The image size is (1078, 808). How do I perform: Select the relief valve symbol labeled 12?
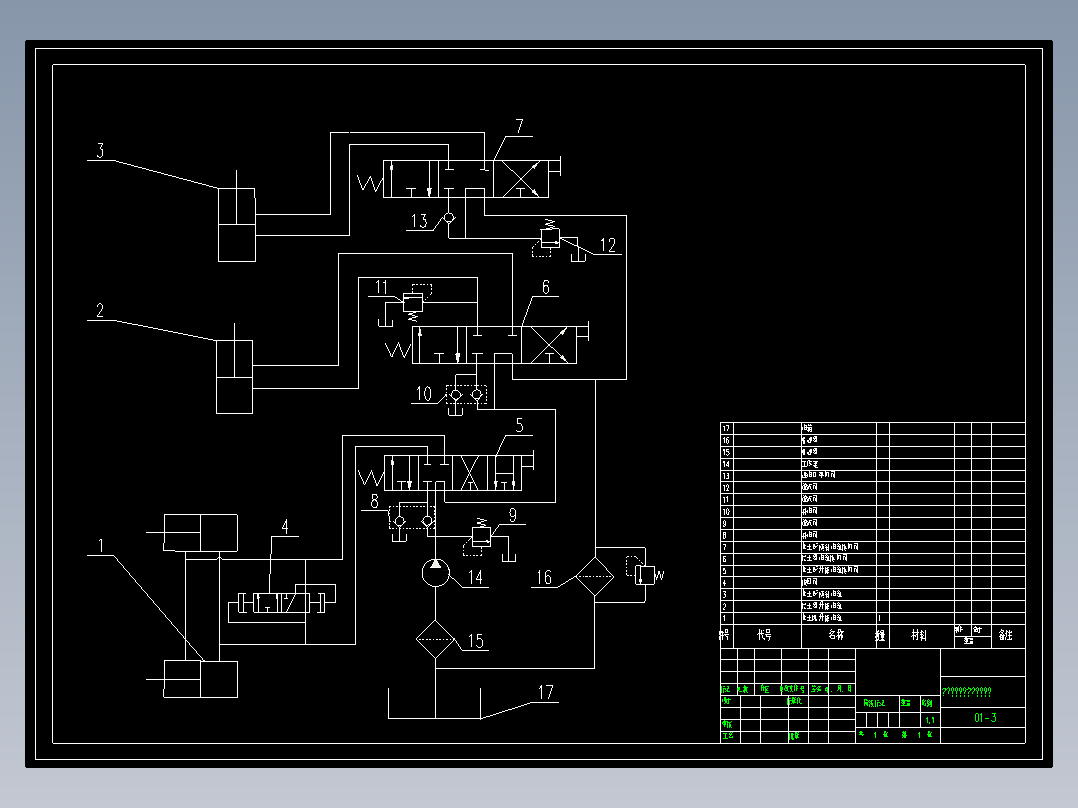coord(550,237)
